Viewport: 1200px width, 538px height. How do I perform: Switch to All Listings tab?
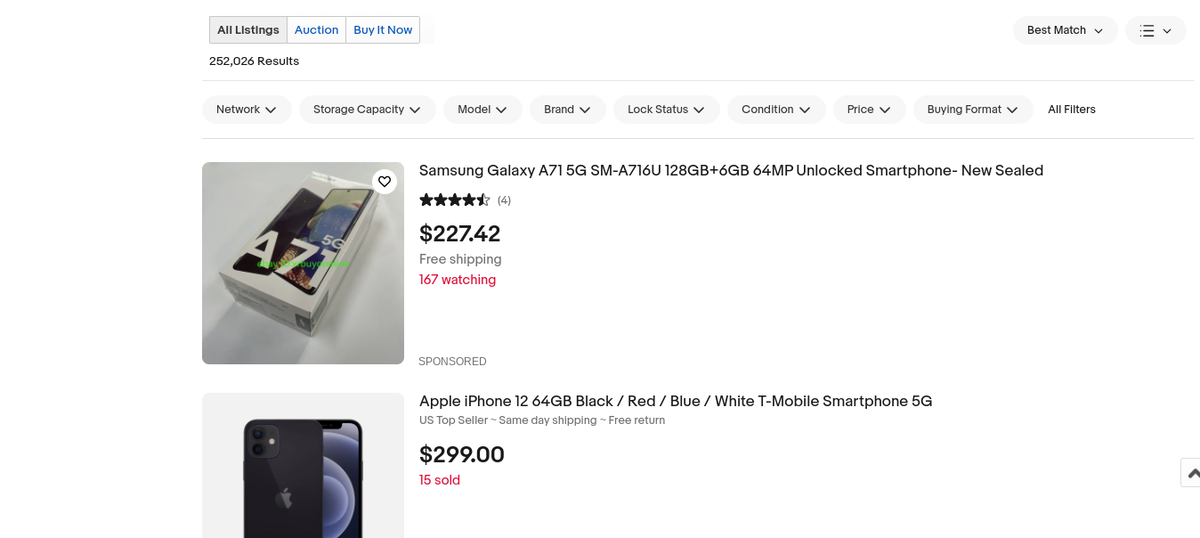[248, 30]
